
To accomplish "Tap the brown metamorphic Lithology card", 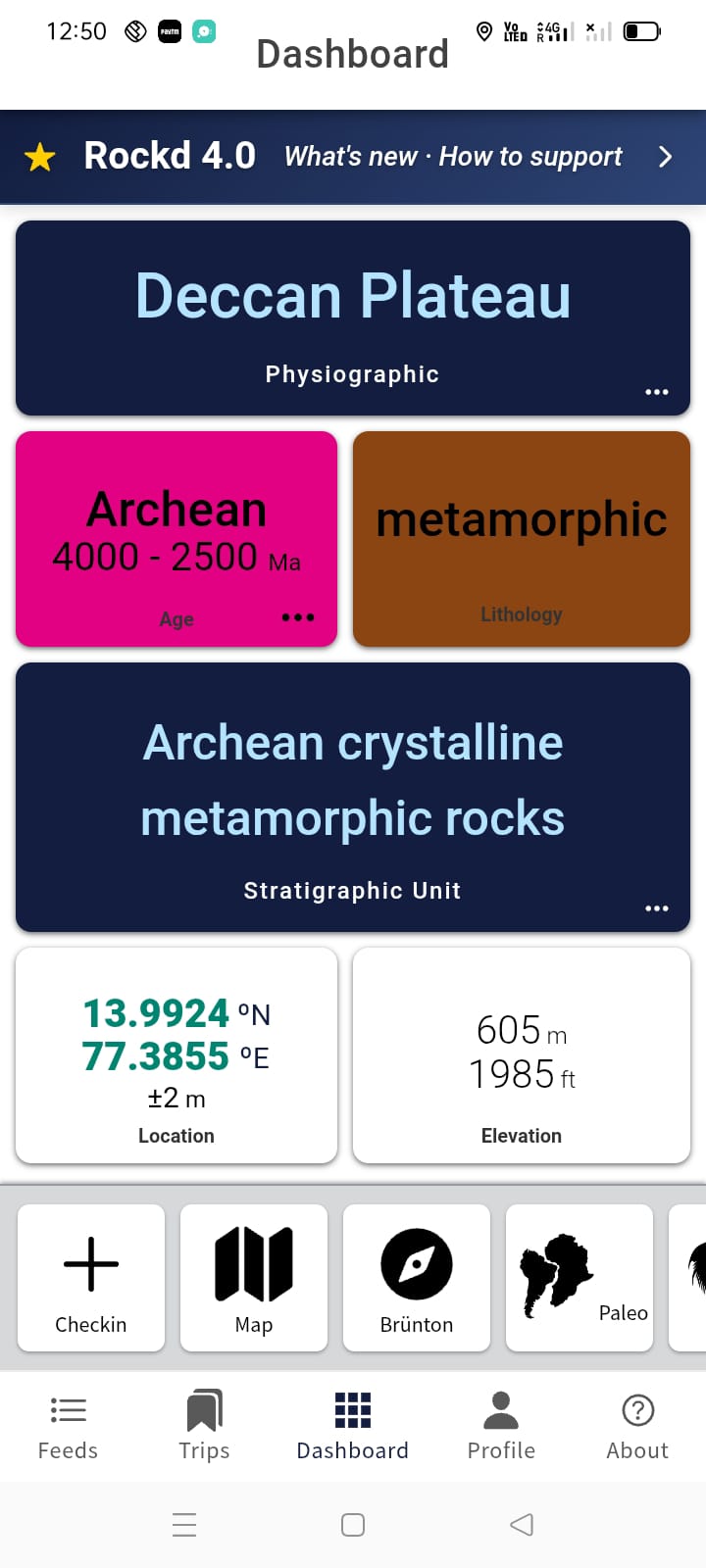I will point(521,538).
